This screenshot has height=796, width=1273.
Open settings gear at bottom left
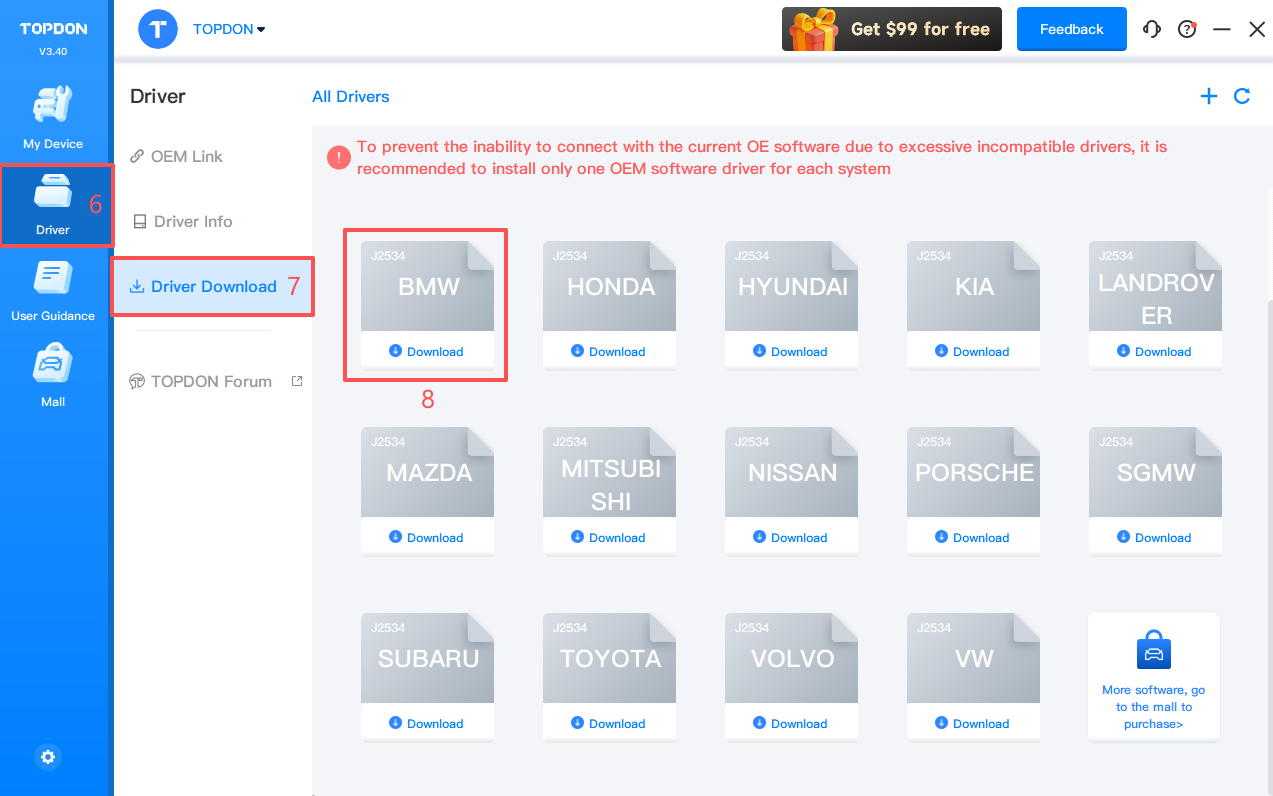[x=48, y=757]
